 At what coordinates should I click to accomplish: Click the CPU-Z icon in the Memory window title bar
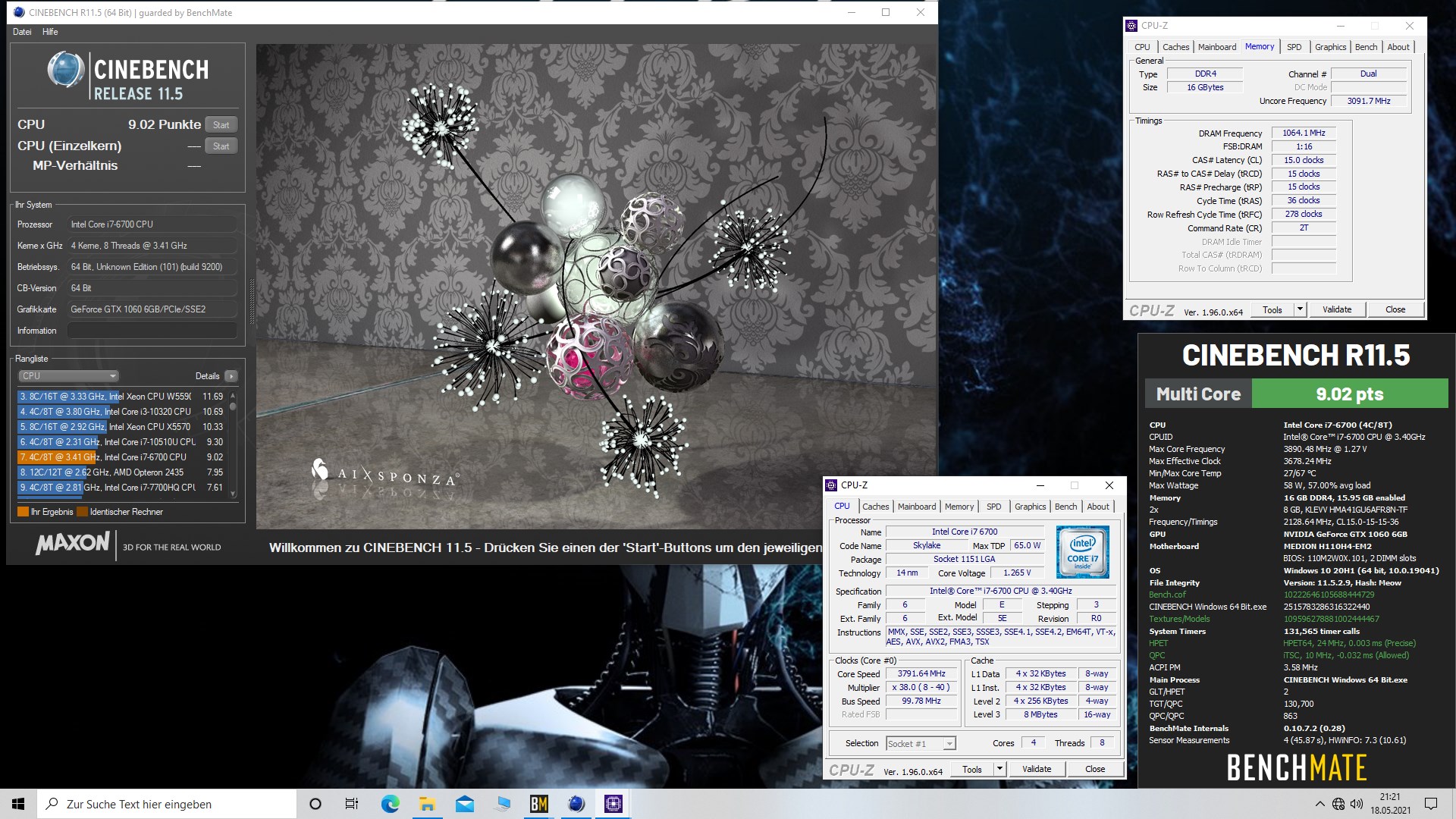[1131, 25]
